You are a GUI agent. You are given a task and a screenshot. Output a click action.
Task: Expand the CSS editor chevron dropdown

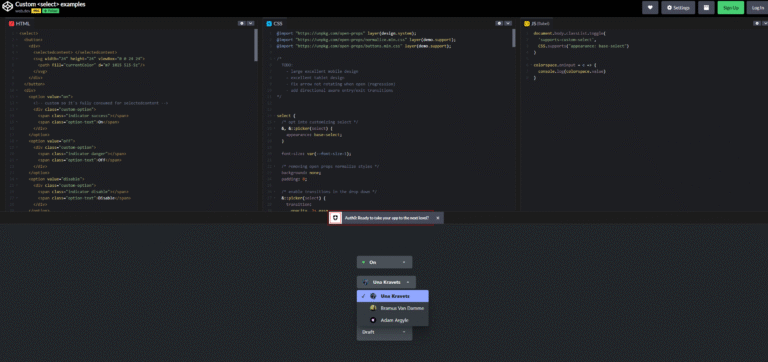click(x=508, y=23)
